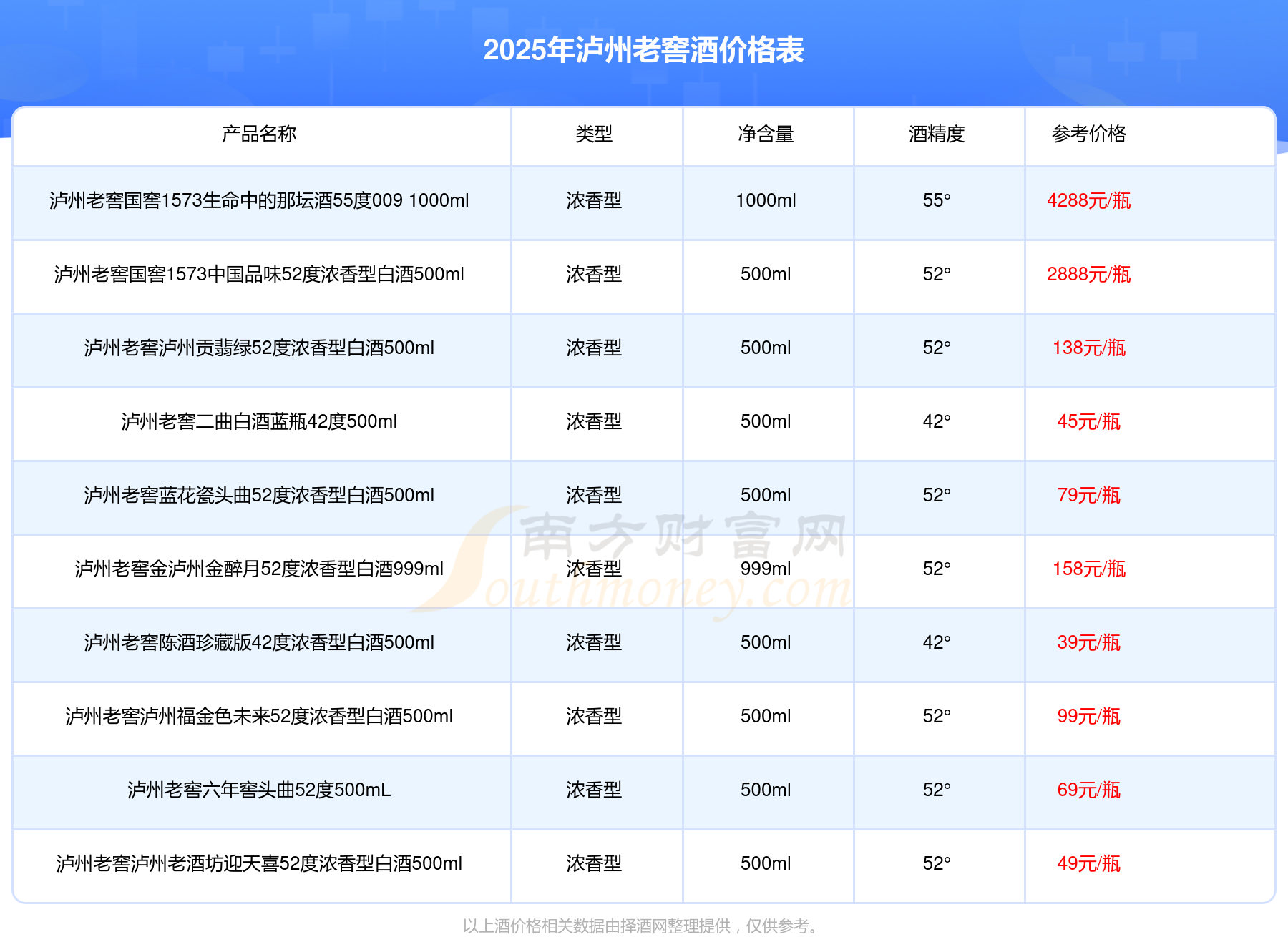Select 浓香型 in the 泸州福金色未来 row
Image resolution: width=1288 pixels, height=937 pixels.
(x=594, y=716)
